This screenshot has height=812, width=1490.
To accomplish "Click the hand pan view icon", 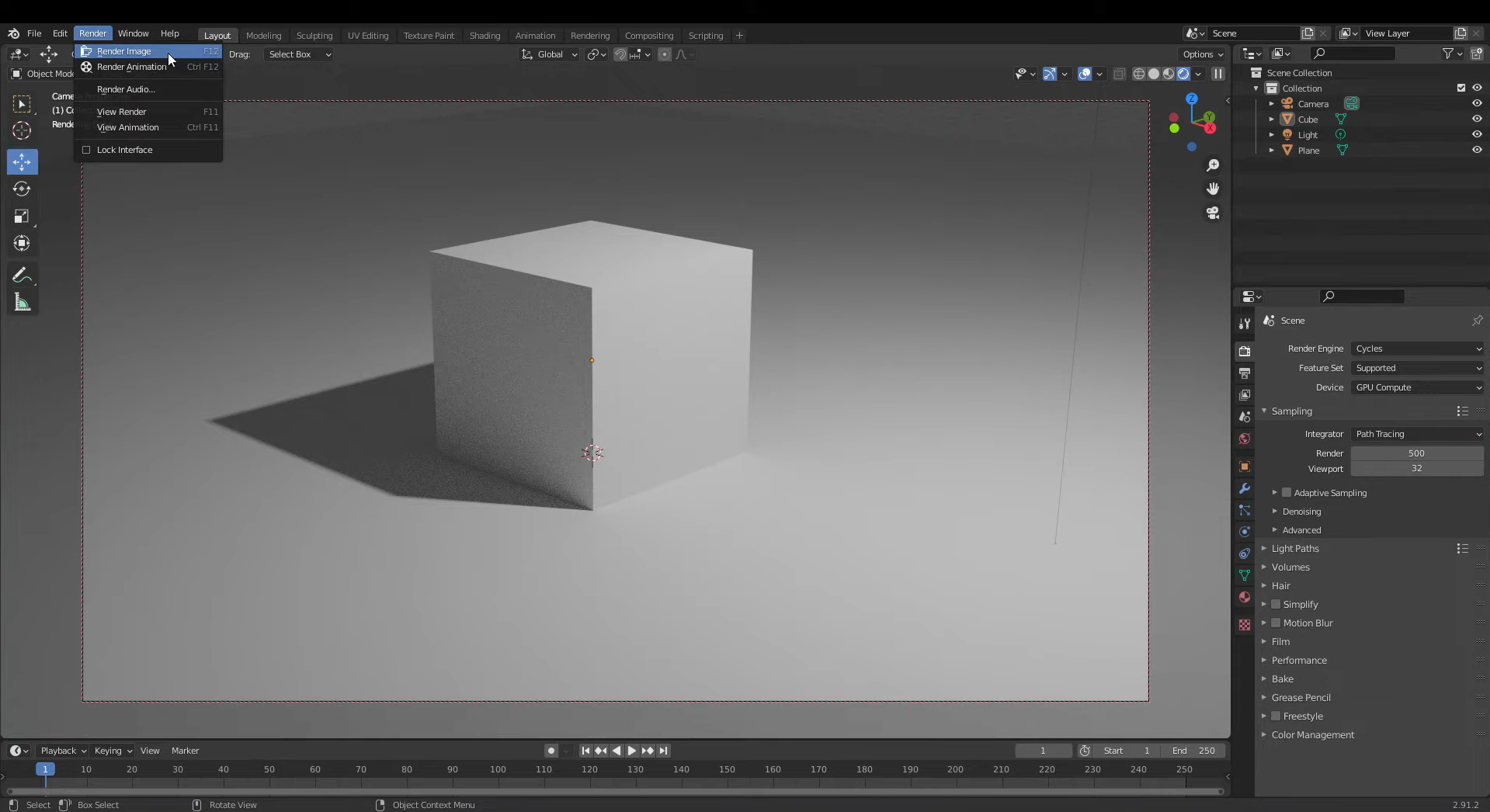I will click(1213, 189).
